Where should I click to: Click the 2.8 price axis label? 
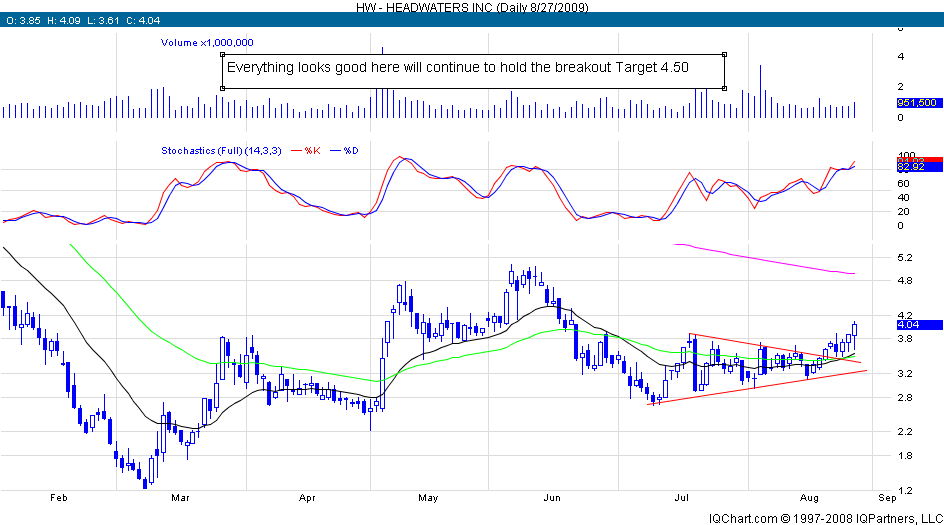pyautogui.click(x=905, y=398)
